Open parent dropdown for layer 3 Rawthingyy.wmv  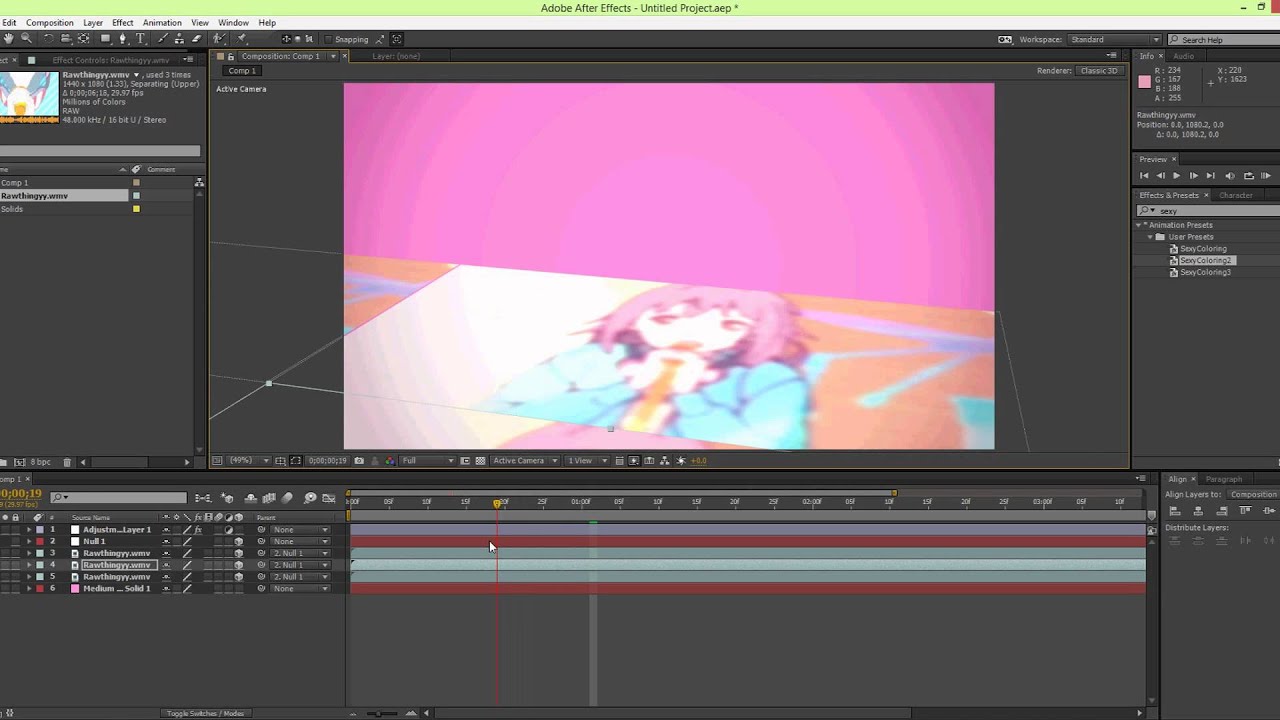coord(299,553)
